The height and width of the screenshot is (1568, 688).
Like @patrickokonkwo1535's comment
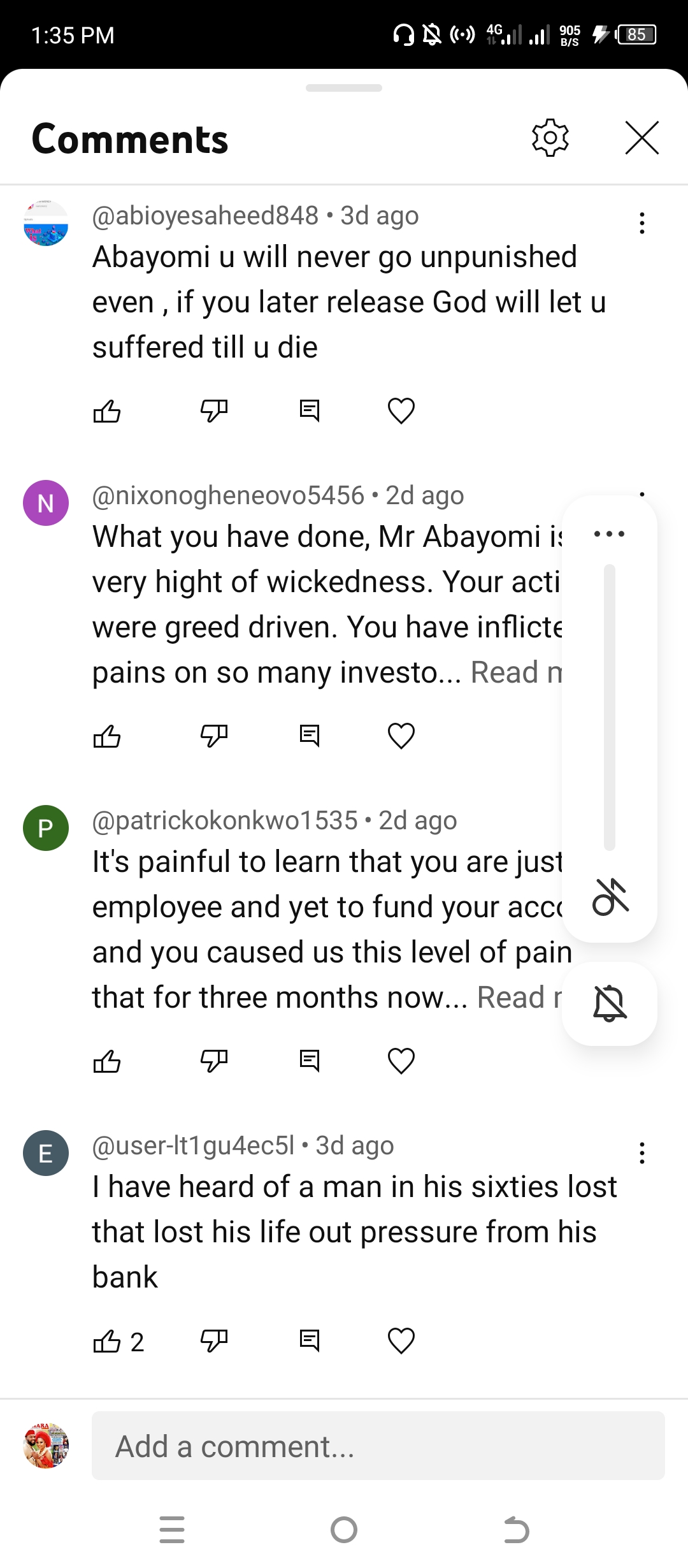pos(107,1061)
